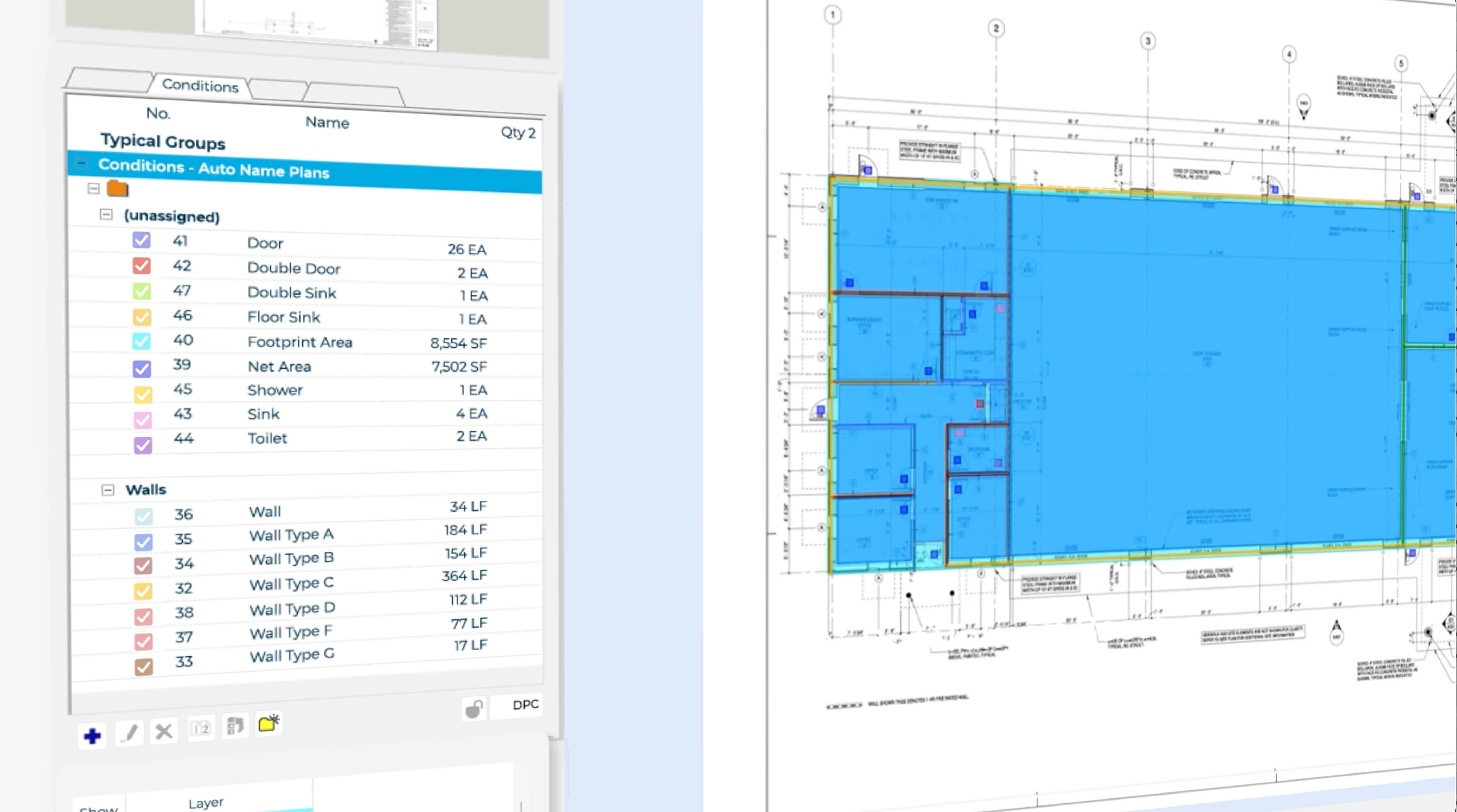Viewport: 1457px width, 812px height.
Task: Collapse the (unassigned) group
Action: coord(106,214)
